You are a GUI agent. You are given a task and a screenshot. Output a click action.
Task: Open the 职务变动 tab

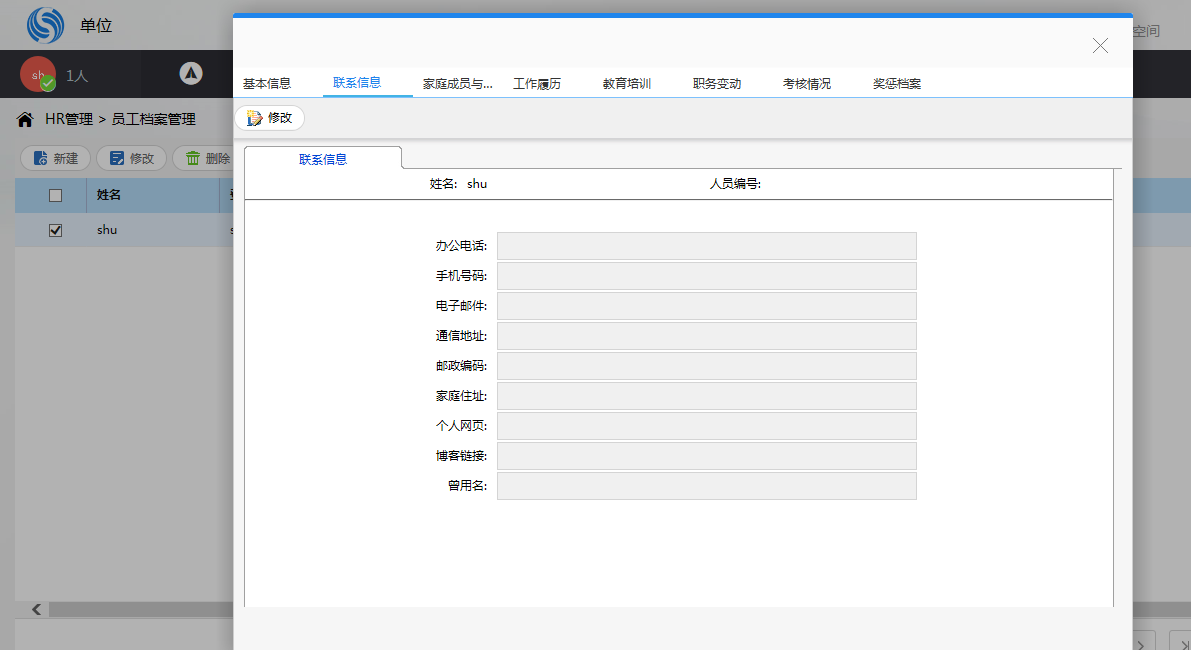pos(717,84)
